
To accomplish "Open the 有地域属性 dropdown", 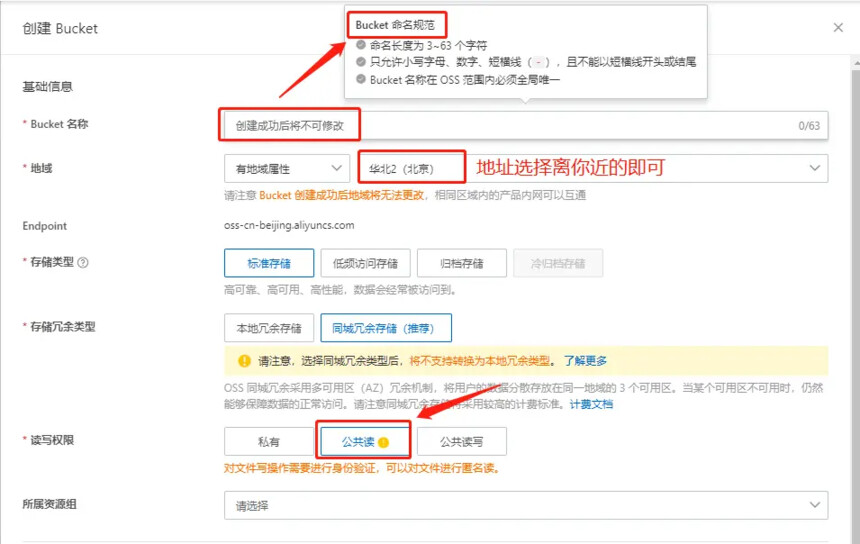I will (287, 168).
